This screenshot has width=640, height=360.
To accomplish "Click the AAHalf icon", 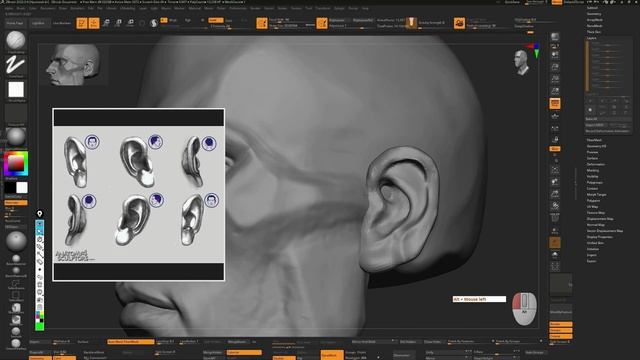I will (x=555, y=91).
